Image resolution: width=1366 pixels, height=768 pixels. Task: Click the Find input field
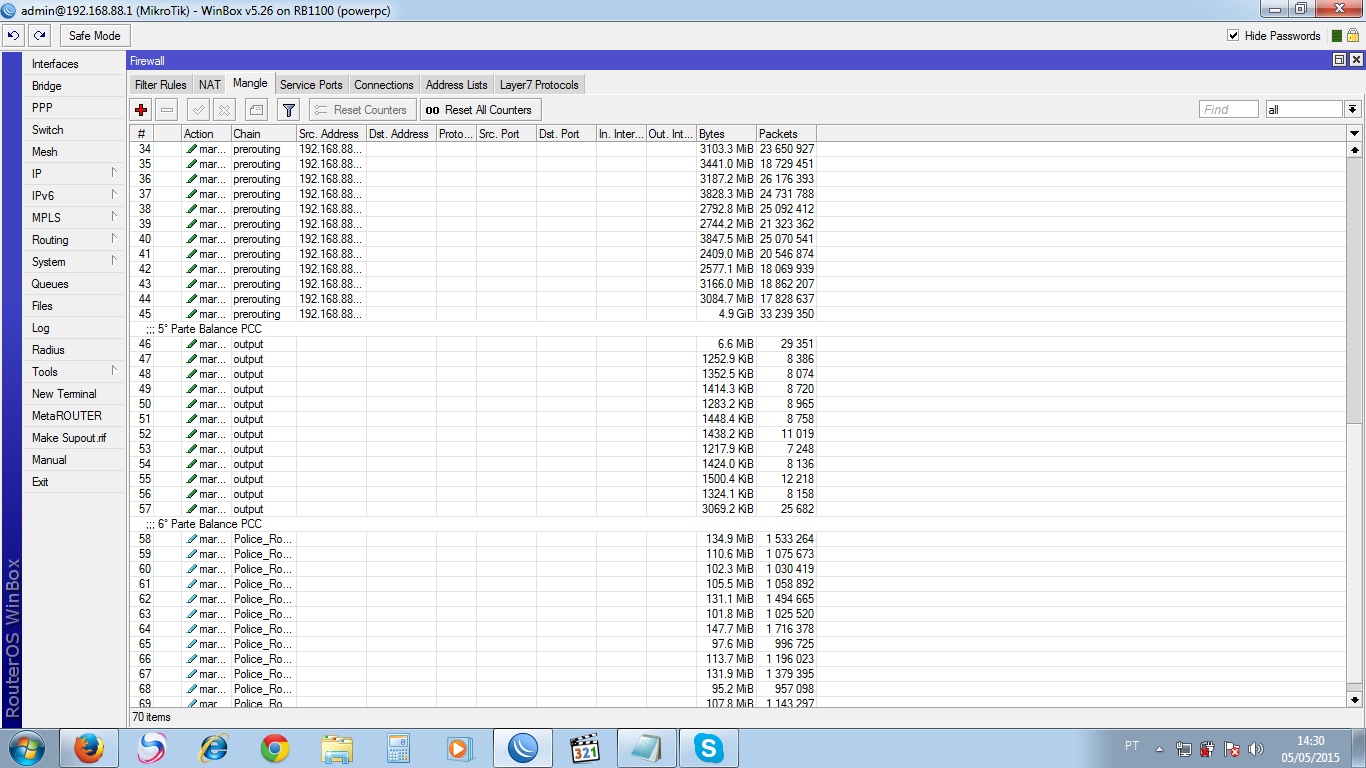[1229, 110]
